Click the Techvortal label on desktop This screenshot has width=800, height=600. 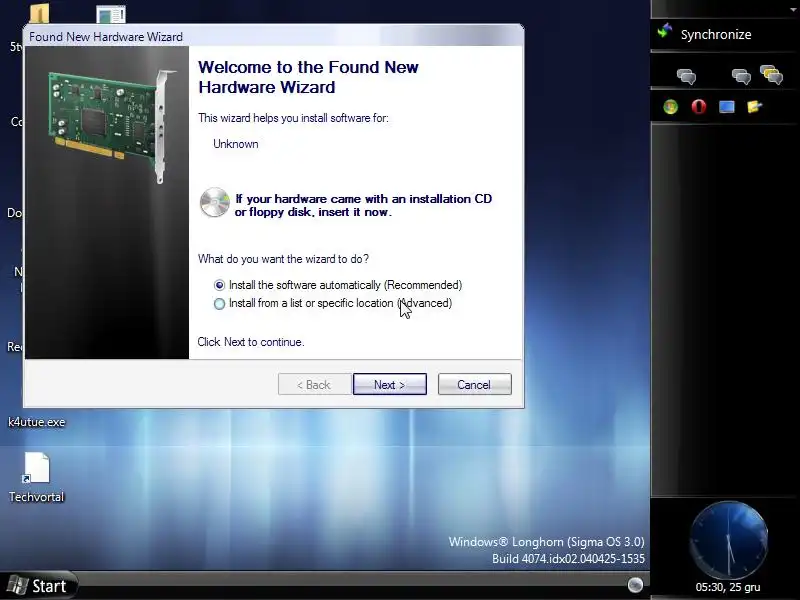click(36, 497)
